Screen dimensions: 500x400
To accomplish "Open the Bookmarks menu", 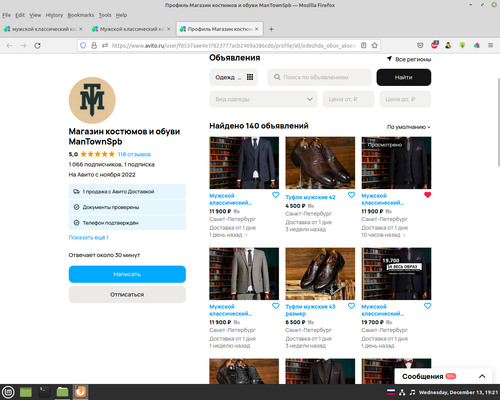I will coord(81,15).
